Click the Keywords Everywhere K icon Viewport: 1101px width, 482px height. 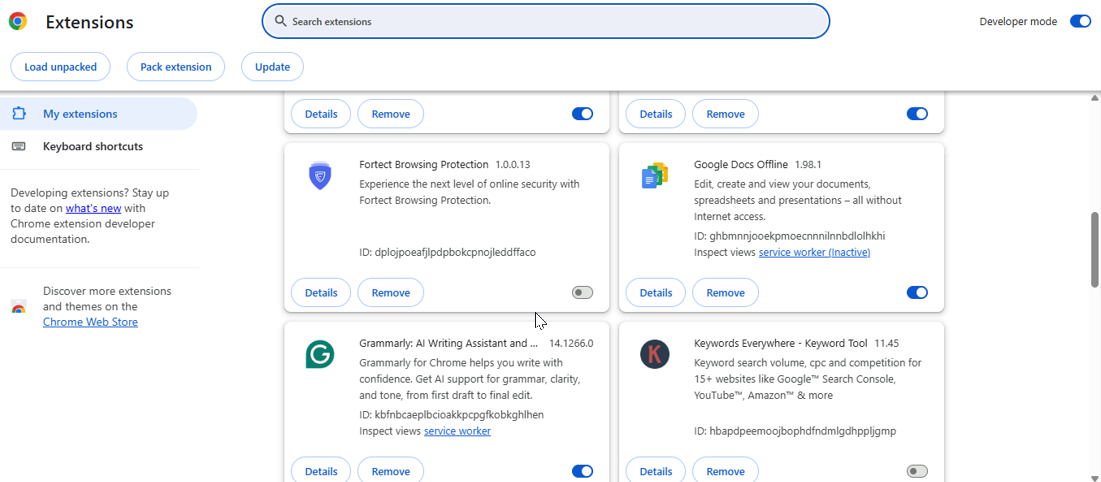(654, 355)
